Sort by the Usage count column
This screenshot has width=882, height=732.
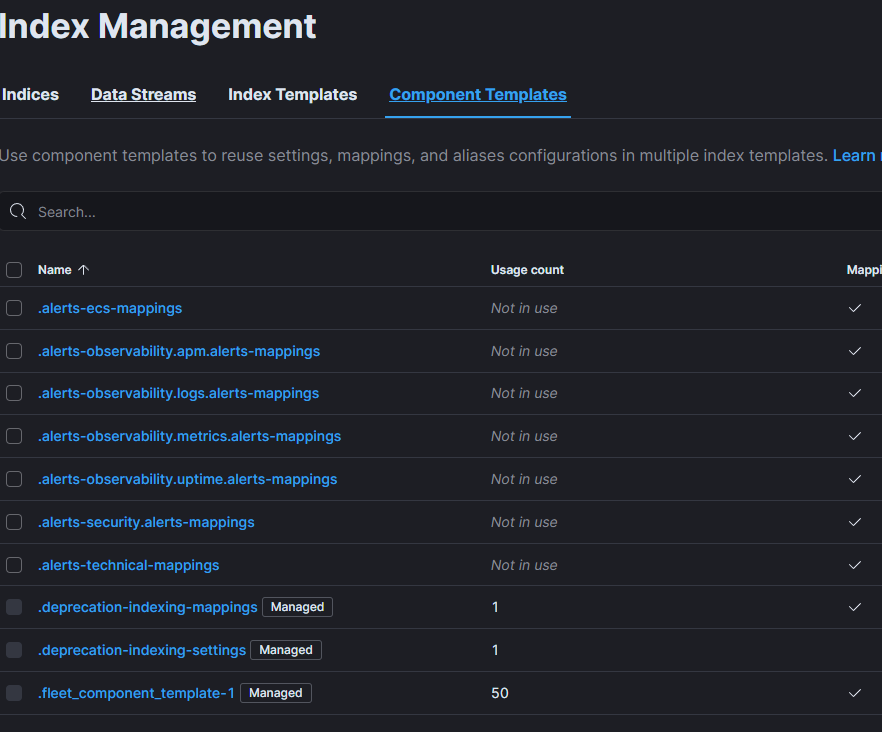tap(527, 270)
